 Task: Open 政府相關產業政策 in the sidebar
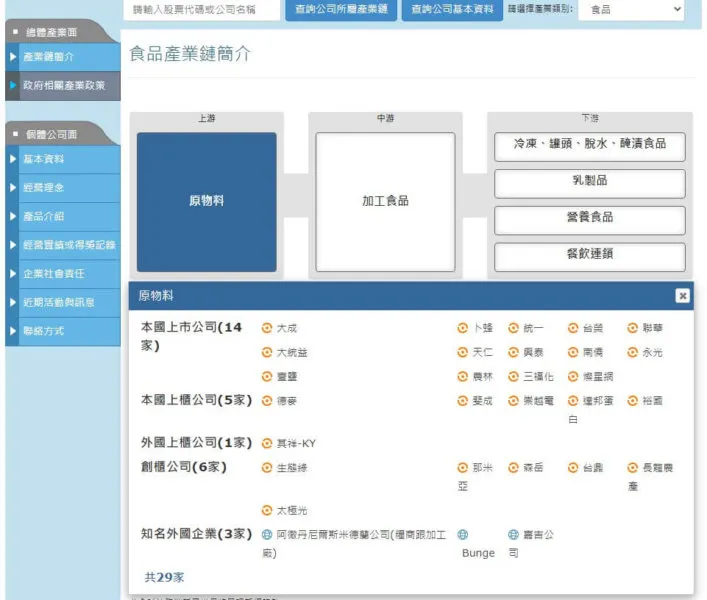coord(63,86)
